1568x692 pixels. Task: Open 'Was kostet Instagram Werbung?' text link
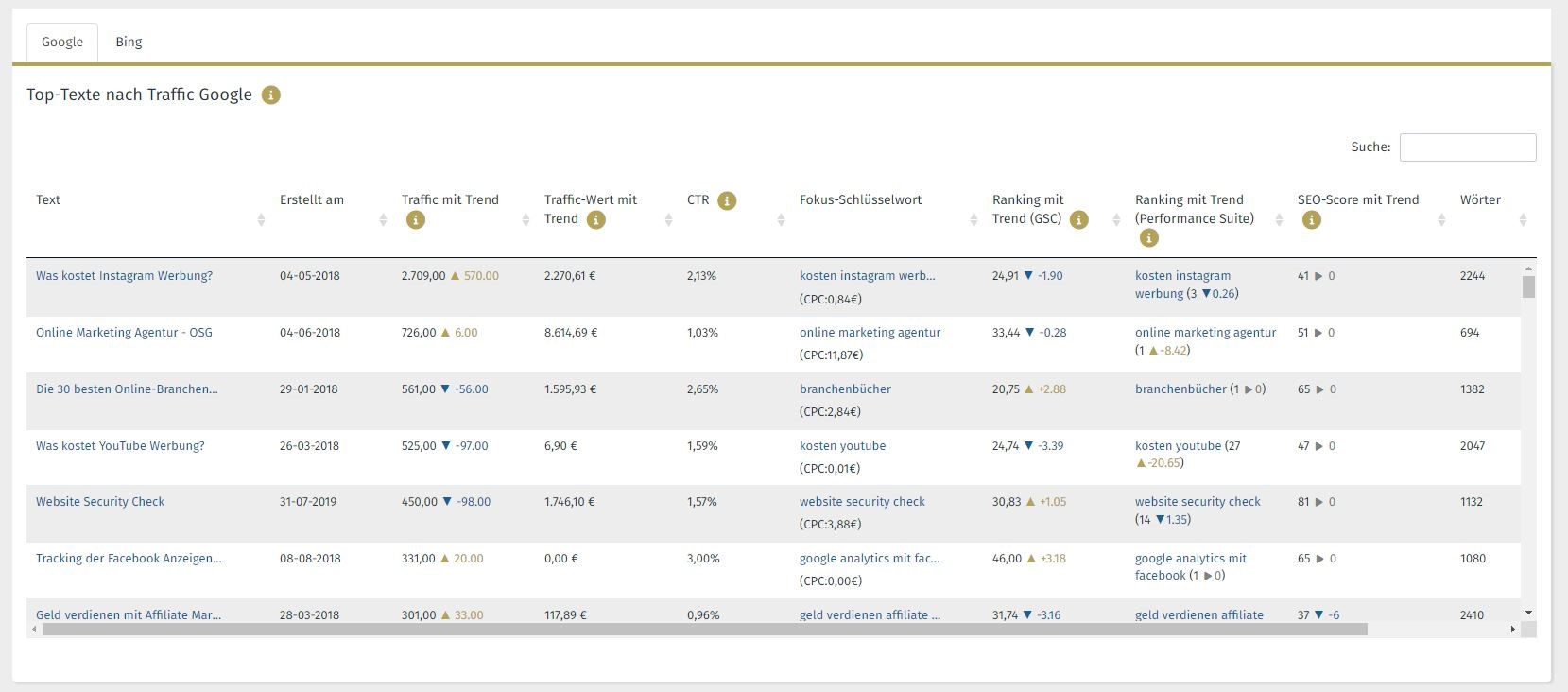(124, 276)
